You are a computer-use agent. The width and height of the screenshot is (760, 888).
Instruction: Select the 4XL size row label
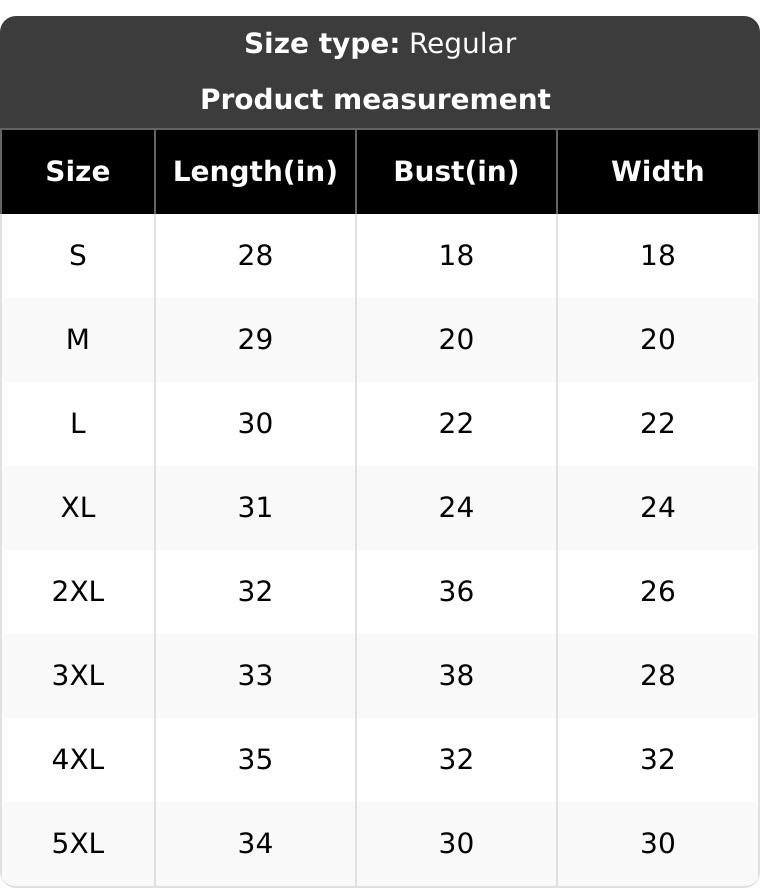(78, 760)
